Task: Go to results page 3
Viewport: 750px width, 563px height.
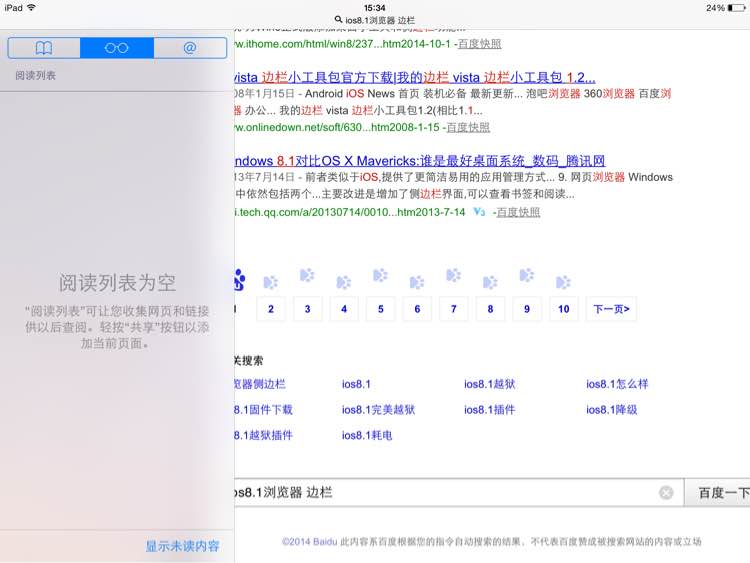Action: pyautogui.click(x=308, y=309)
